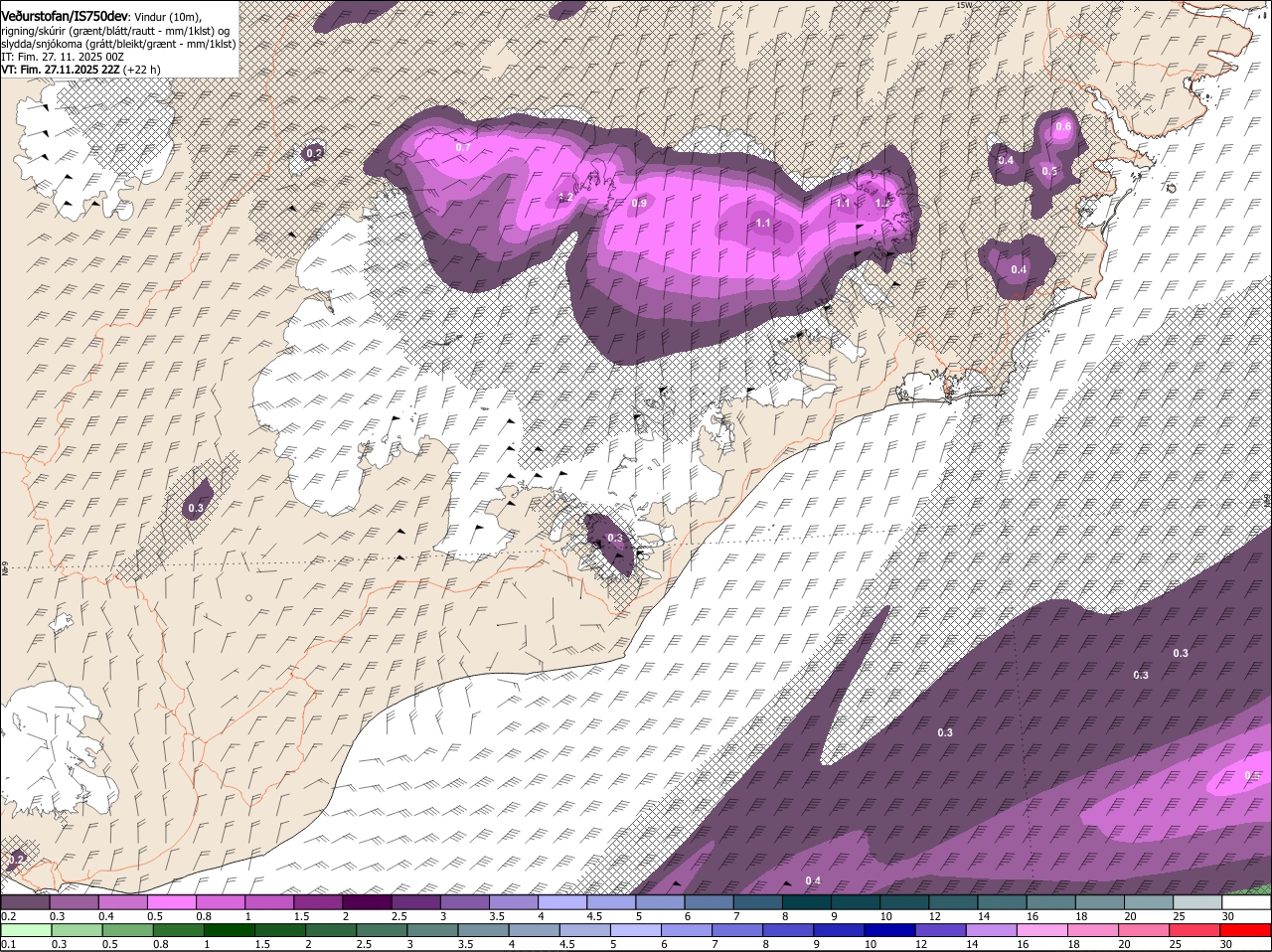Pick the dark green swatch between 1 and 1.5
1272x952 pixels.
(230, 930)
